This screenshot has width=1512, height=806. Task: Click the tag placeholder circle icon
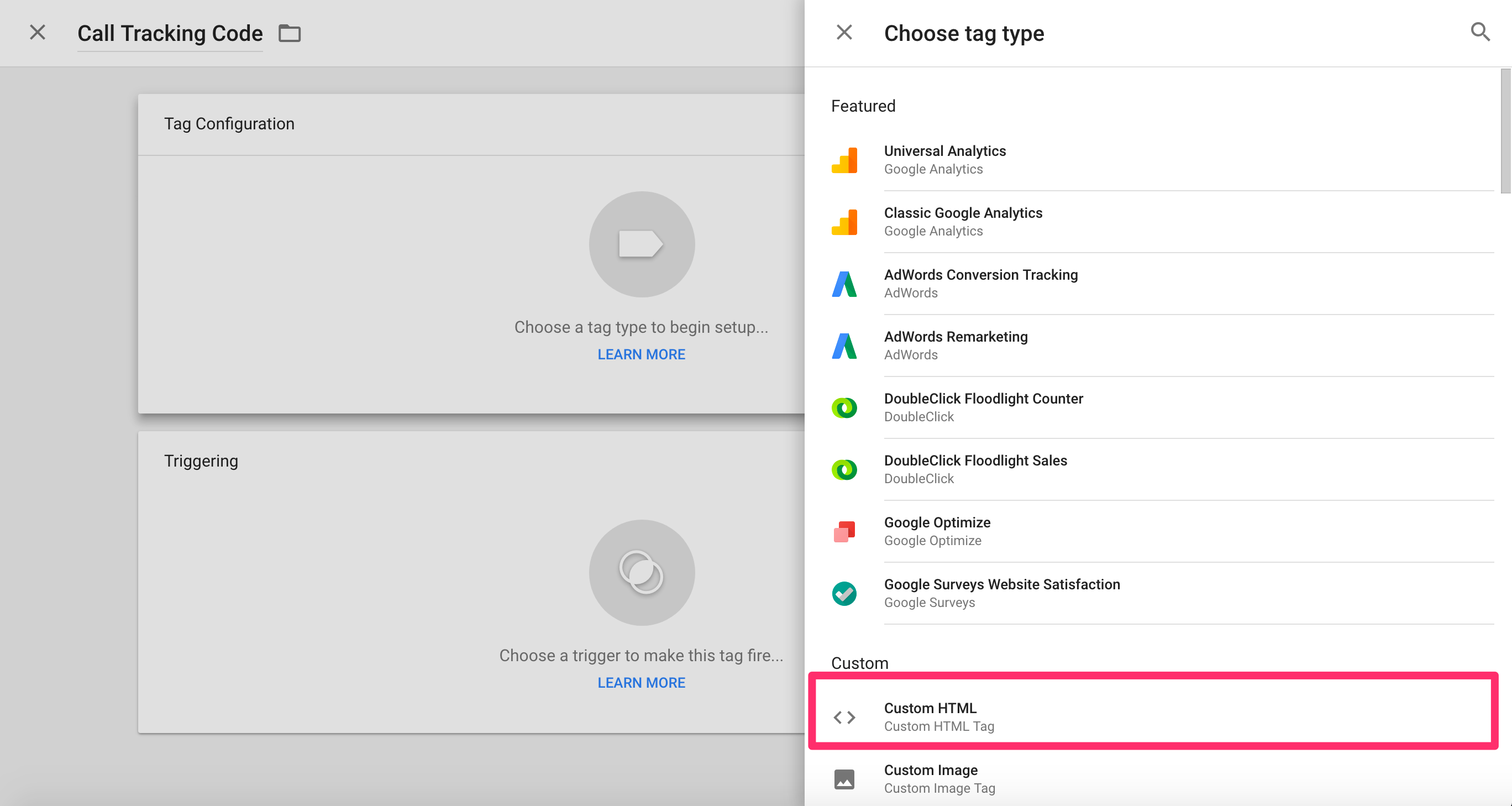click(642, 244)
